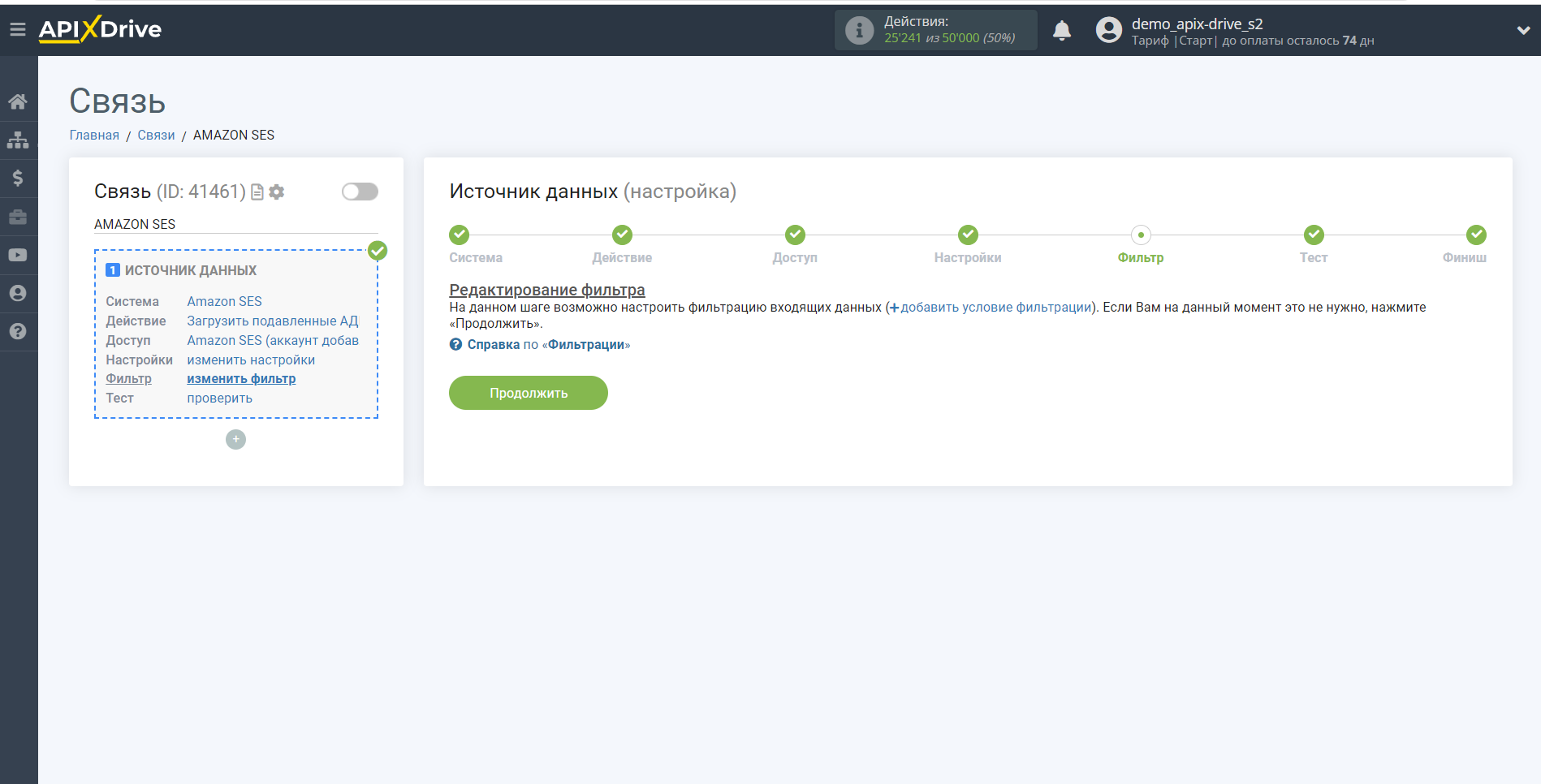This screenshot has width=1541, height=784.
Task: Click добавить условие фильтрации link
Action: 991,308
